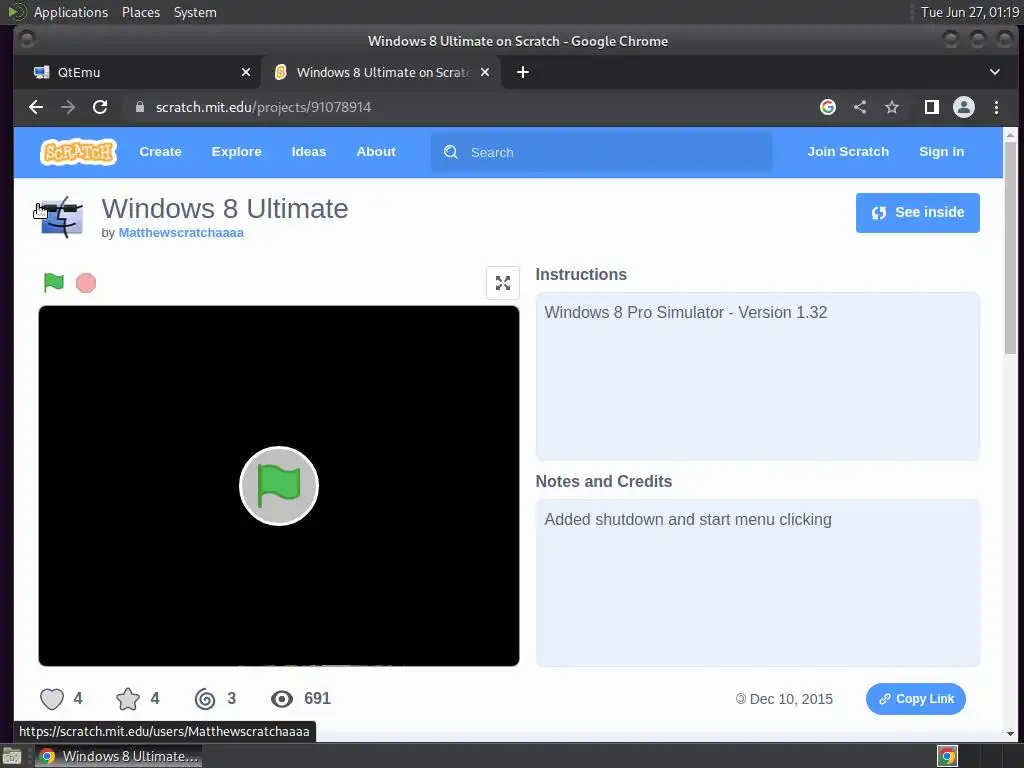Toggle the Chrome side panel
The width and height of the screenshot is (1024, 768).
pyautogui.click(x=932, y=107)
